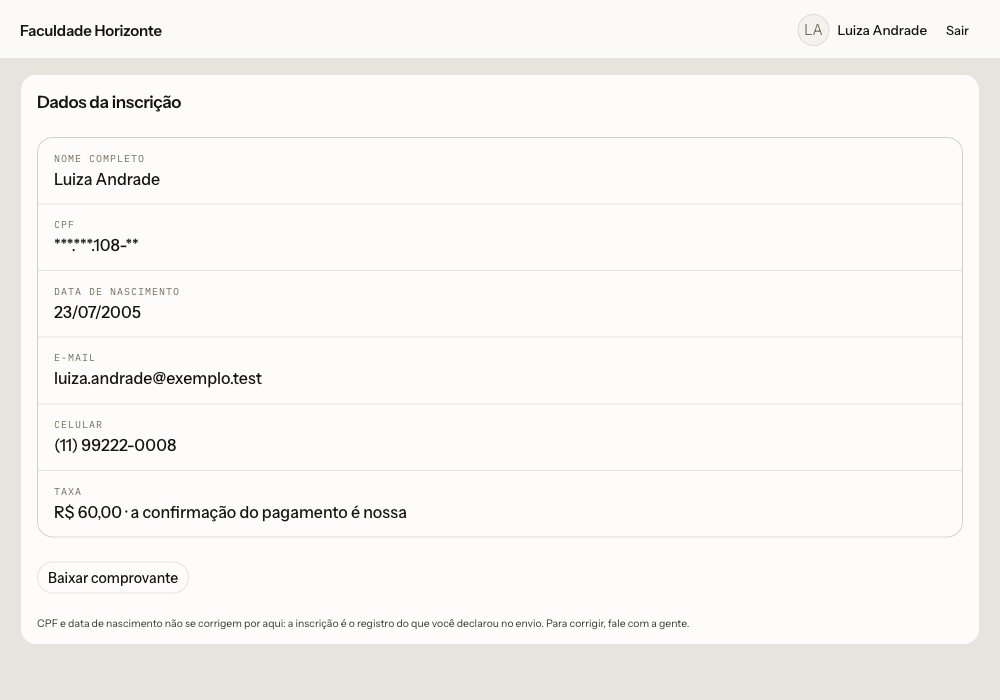Click the 'Dados da inscrição' heading

click(x=109, y=102)
